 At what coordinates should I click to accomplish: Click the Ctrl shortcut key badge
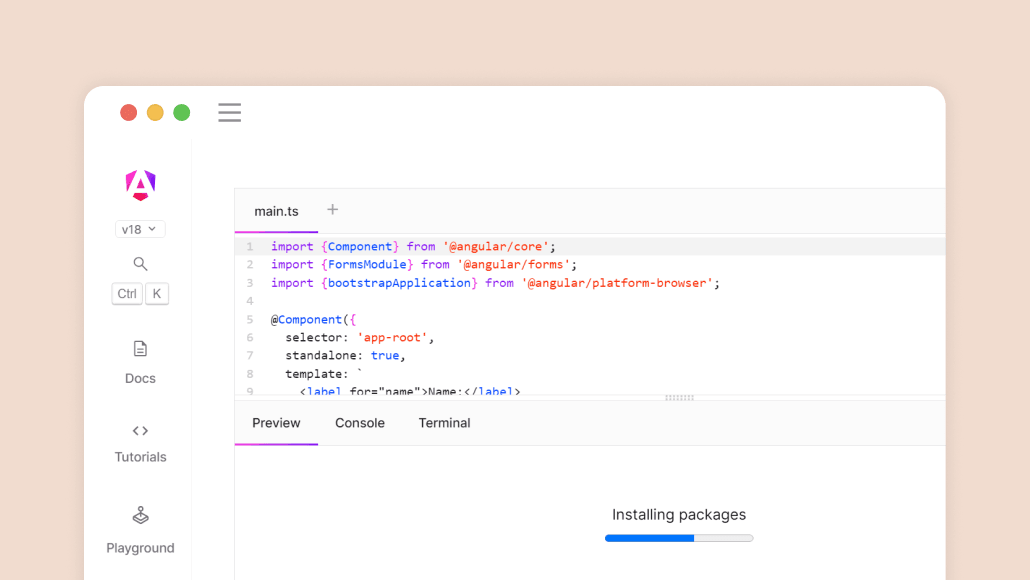127,294
